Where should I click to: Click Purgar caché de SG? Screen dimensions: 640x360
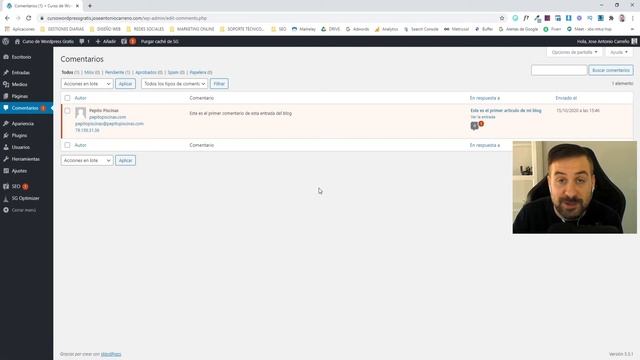coord(160,41)
